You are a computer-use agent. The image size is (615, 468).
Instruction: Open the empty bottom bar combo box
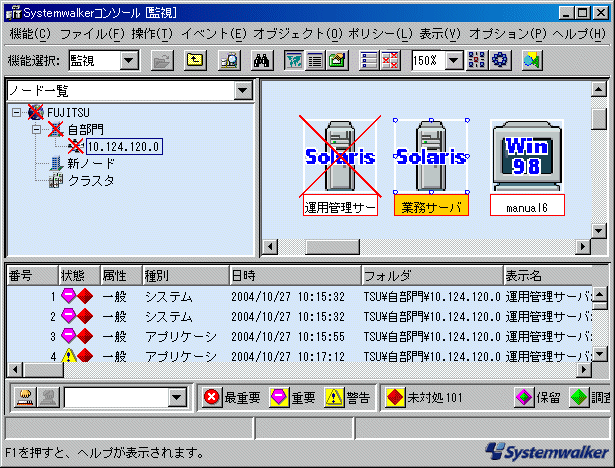point(177,398)
